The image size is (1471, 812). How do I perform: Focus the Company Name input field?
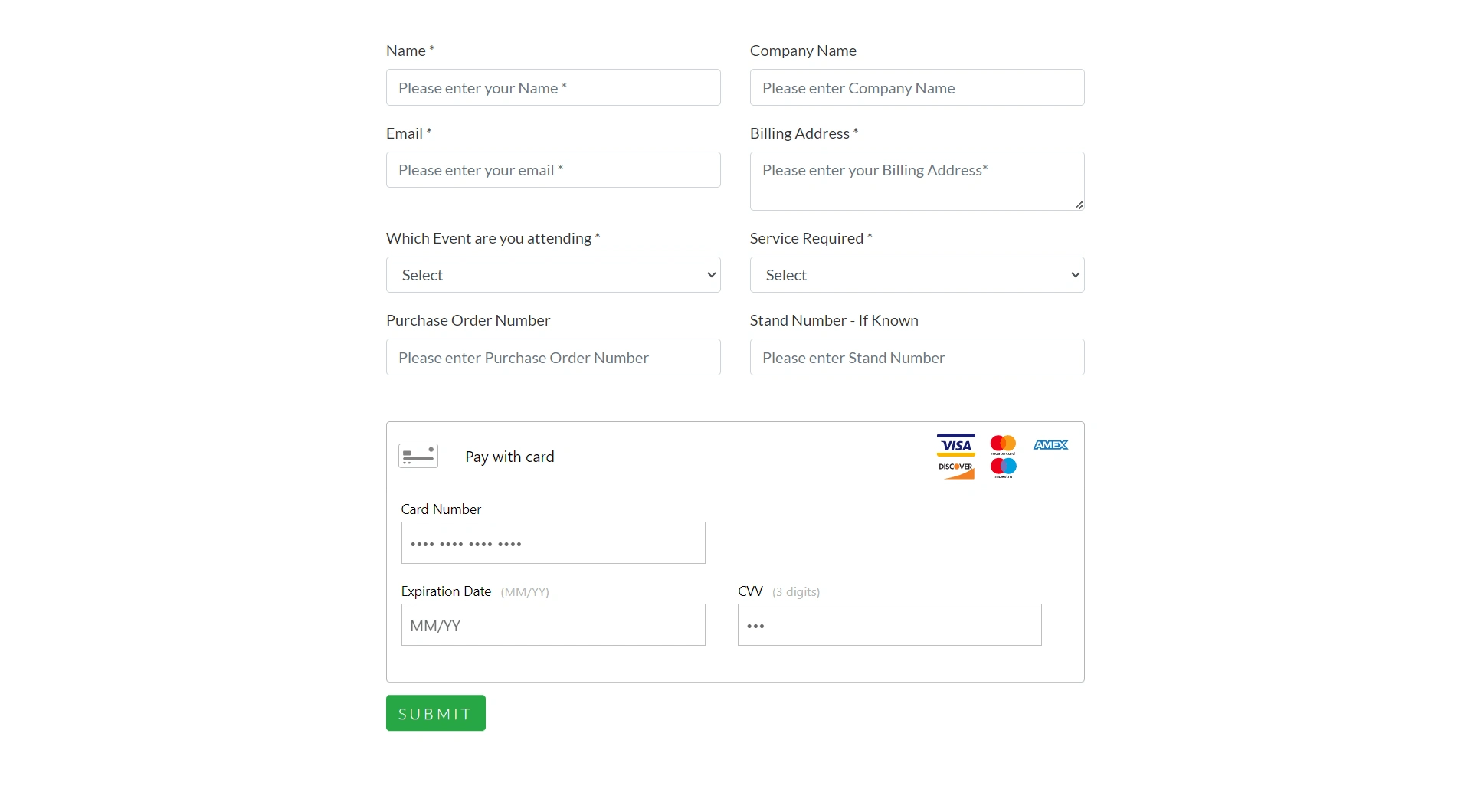[917, 87]
